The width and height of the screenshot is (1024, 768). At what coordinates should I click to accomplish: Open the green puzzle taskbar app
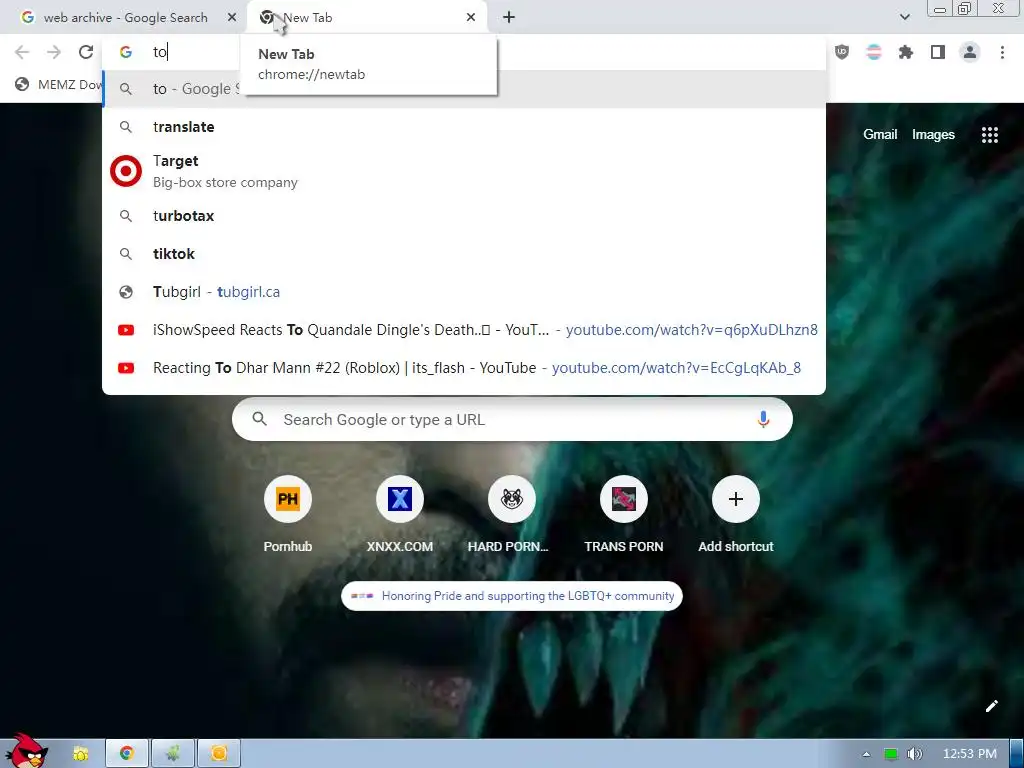pyautogui.click(x=173, y=754)
